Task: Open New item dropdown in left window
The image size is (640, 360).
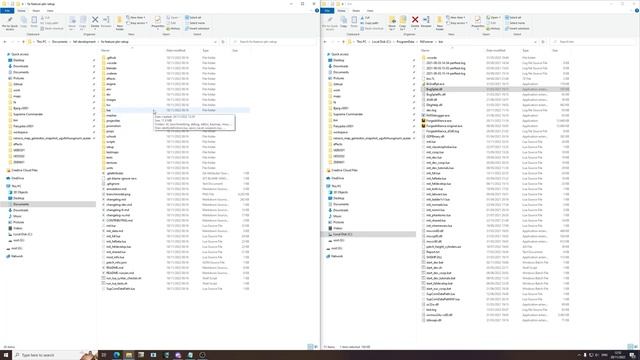Action: coord(136,18)
